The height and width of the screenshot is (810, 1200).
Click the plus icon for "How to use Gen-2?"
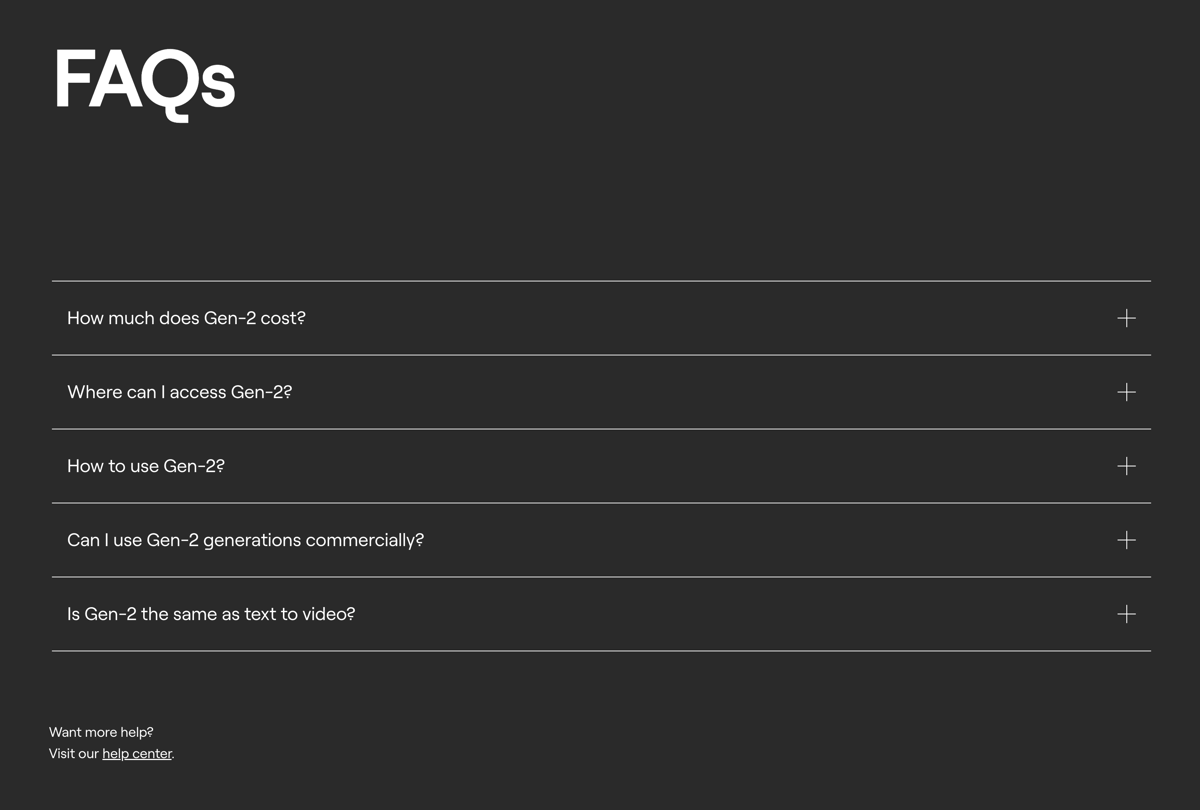pyautogui.click(x=1126, y=466)
